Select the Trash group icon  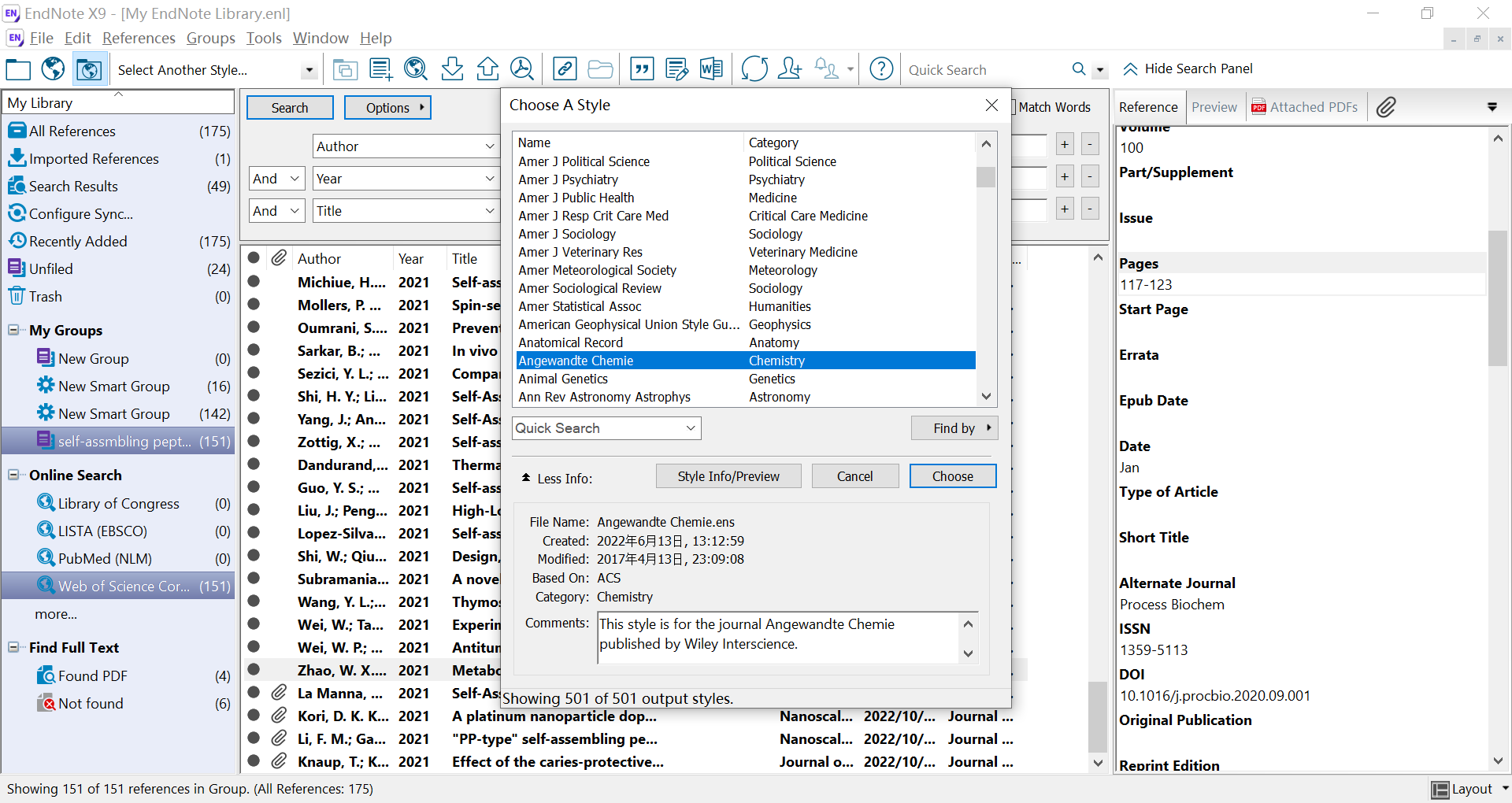click(17, 296)
